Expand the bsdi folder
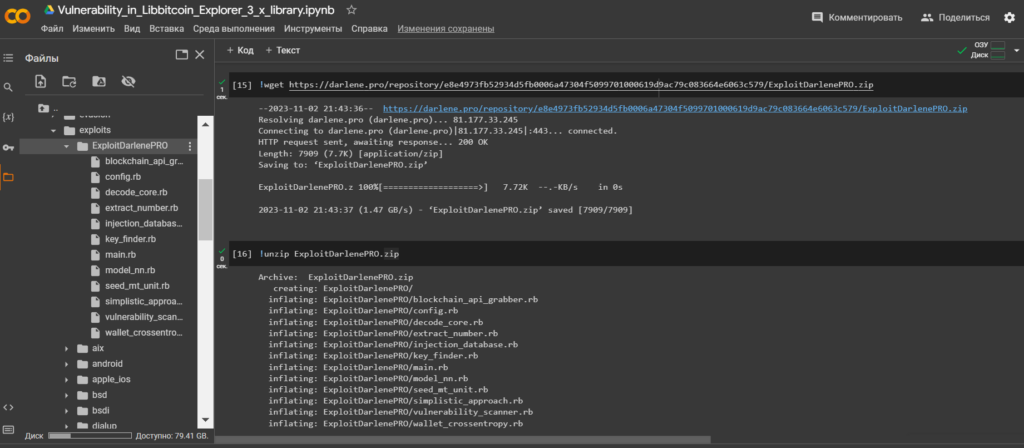Screen dimensions: 1024x448 pyautogui.click(x=66, y=411)
